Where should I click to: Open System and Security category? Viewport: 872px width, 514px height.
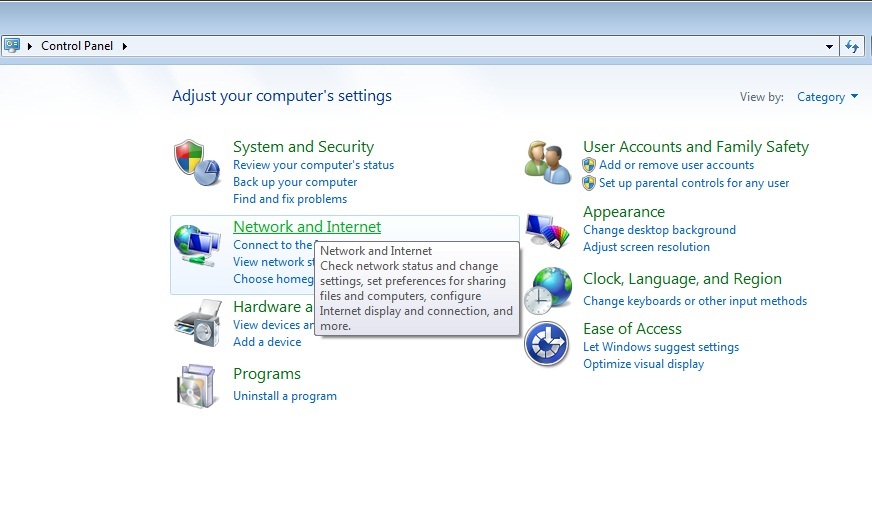(x=303, y=147)
